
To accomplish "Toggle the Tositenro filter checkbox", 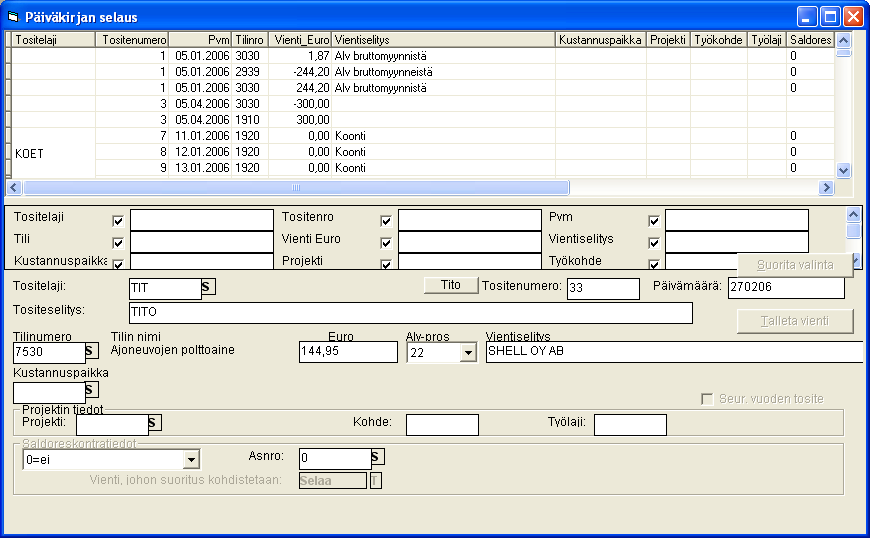I will click(x=386, y=221).
